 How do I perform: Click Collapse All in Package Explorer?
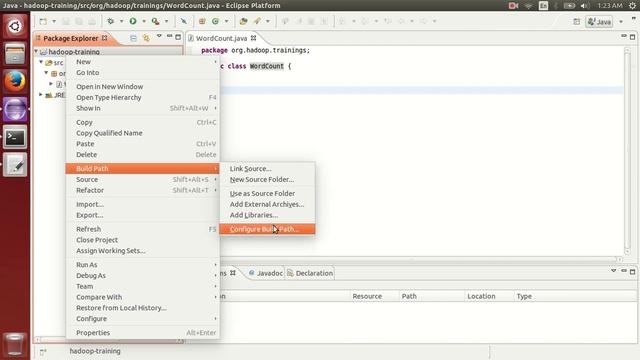pyautogui.click(x=133, y=38)
